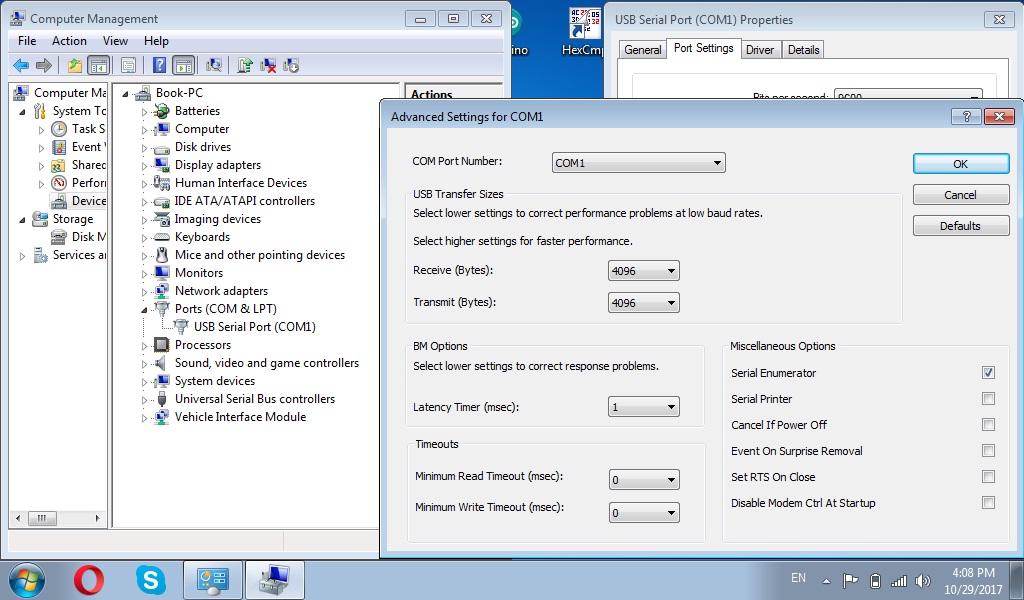The image size is (1024, 600).
Task: Click the Disable device toolbar icon
Action: click(291, 65)
